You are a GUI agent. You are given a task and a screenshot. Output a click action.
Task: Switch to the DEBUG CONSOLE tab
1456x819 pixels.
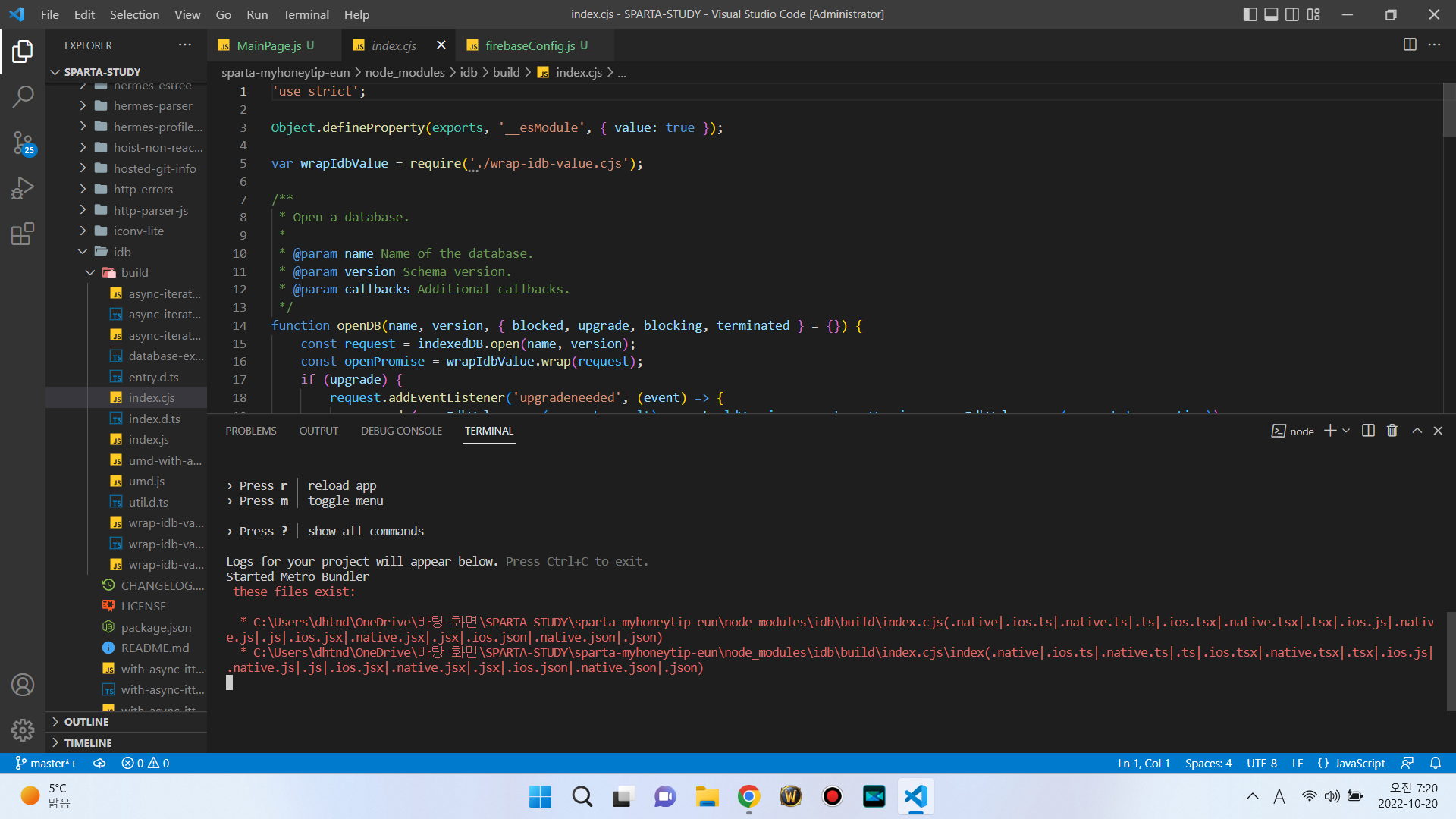click(x=401, y=431)
